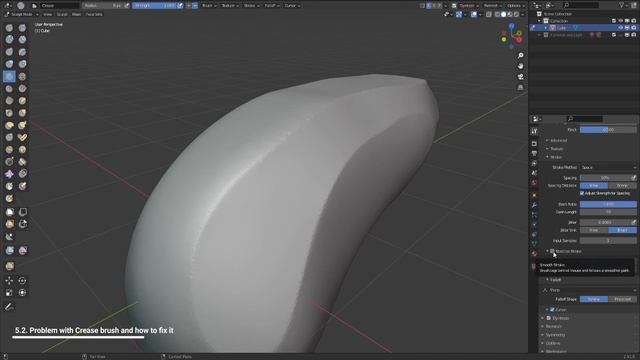Set Spacing Distance to Scene
The height and width of the screenshot is (360, 640).
tap(622, 185)
